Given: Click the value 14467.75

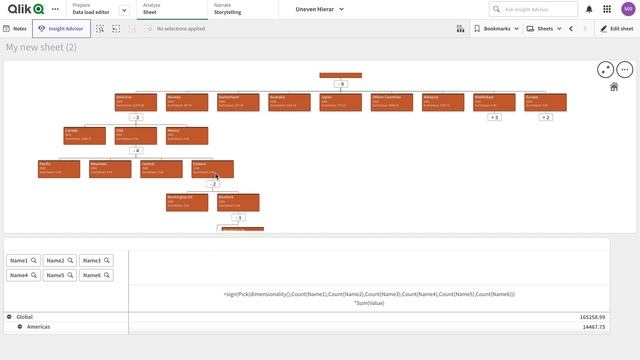Looking at the screenshot, I should pyautogui.click(x=594, y=327).
